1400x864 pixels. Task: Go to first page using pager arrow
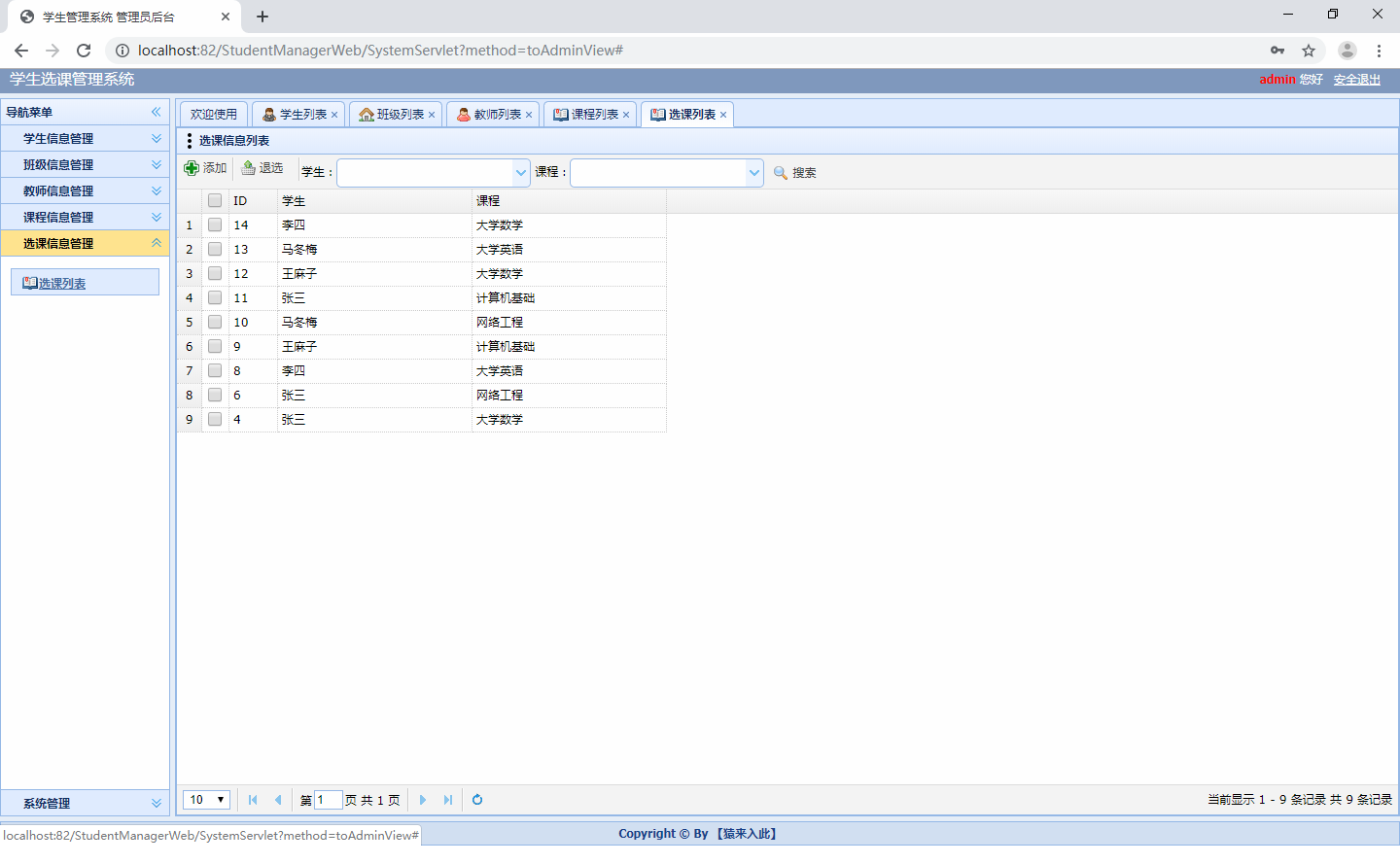pos(253,800)
